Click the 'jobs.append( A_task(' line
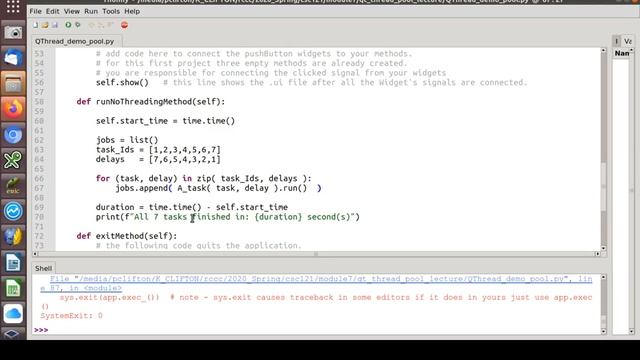Screen dimensions: 640x360 (x=218, y=188)
